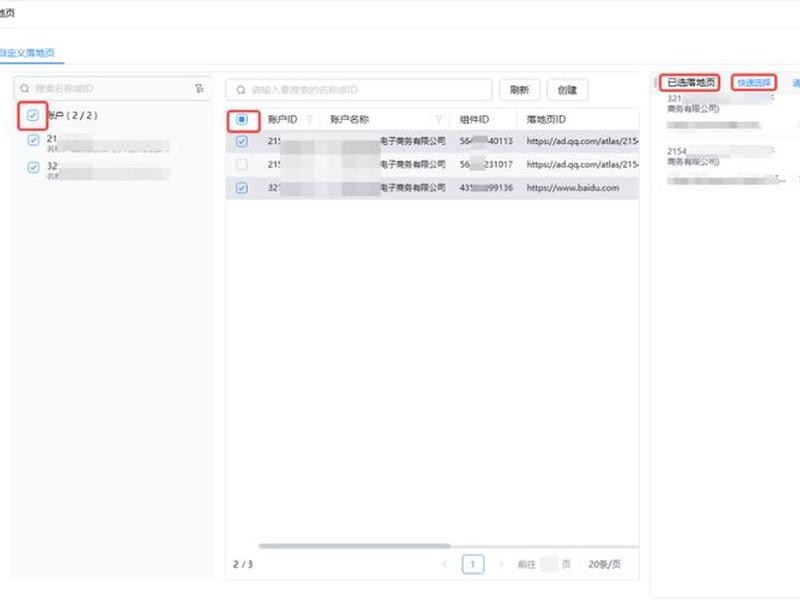Image resolution: width=800 pixels, height=600 pixels.
Task: Click the magnifier icon in the landing page search field
Action: point(241,90)
